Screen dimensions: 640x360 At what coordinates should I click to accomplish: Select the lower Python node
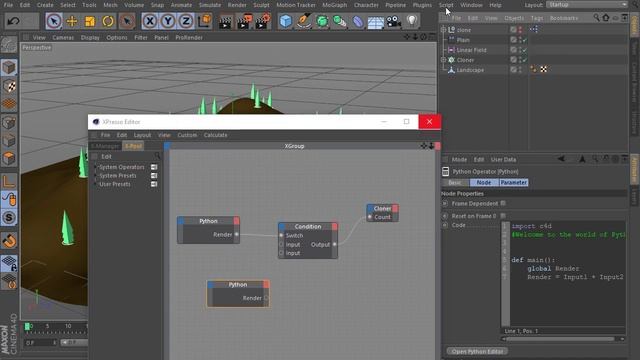(238, 293)
